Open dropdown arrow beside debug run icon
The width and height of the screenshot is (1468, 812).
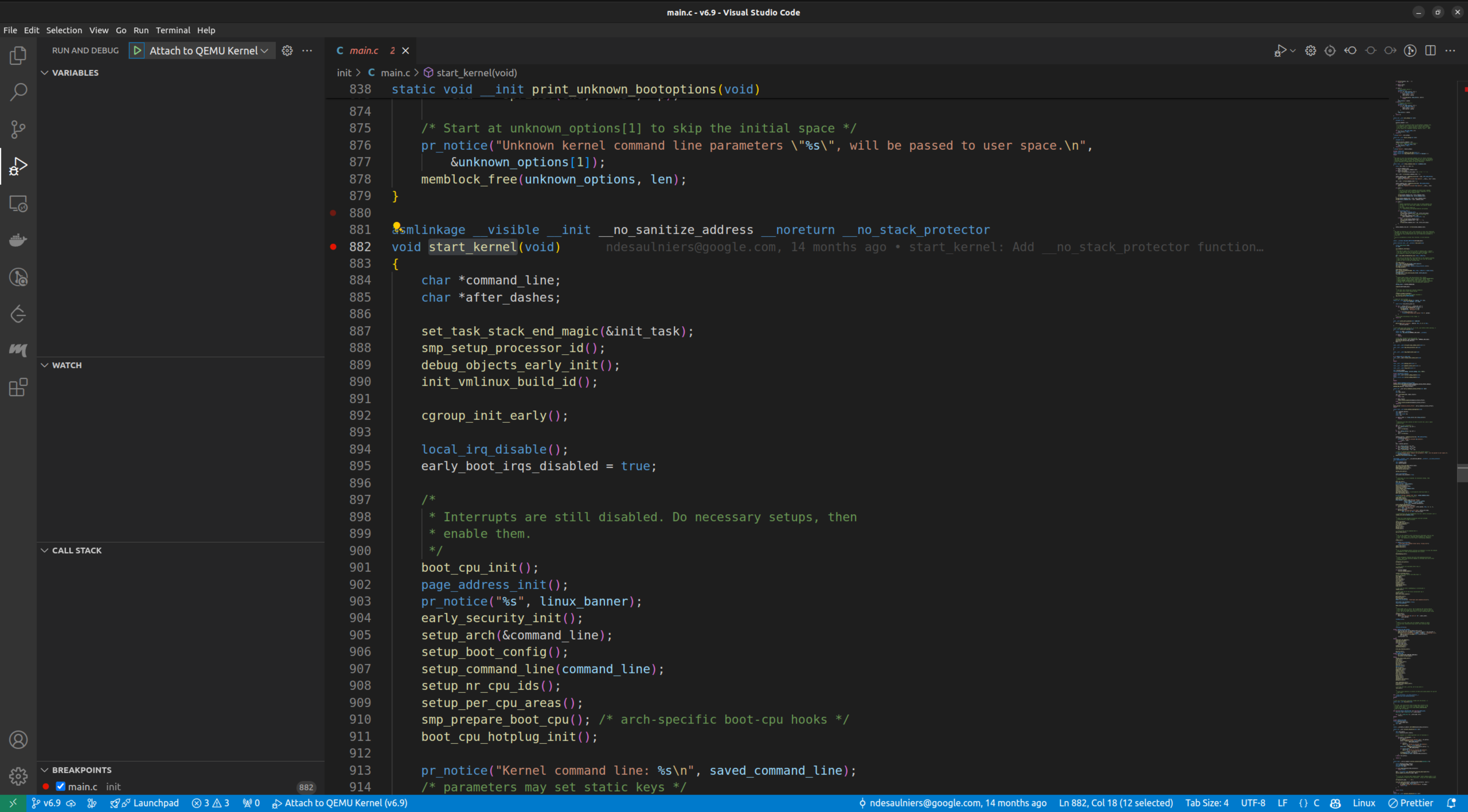tap(1293, 51)
